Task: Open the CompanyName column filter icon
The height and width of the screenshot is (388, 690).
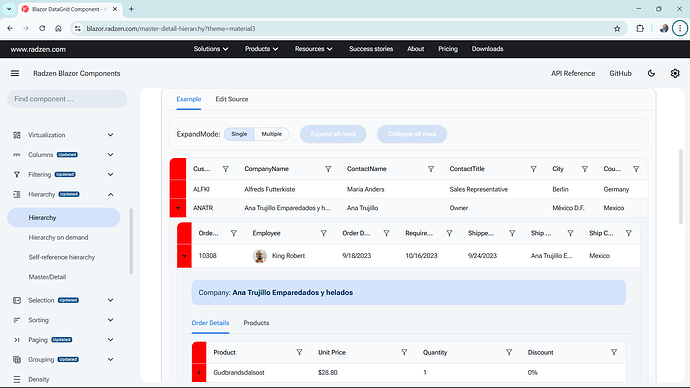Action: [328, 169]
